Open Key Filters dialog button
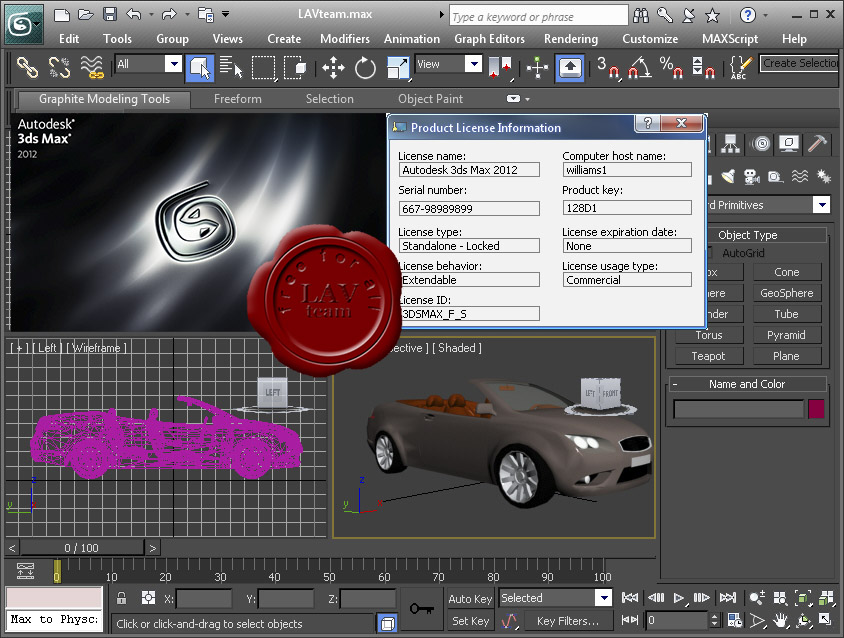The height and width of the screenshot is (638, 844). (568, 621)
